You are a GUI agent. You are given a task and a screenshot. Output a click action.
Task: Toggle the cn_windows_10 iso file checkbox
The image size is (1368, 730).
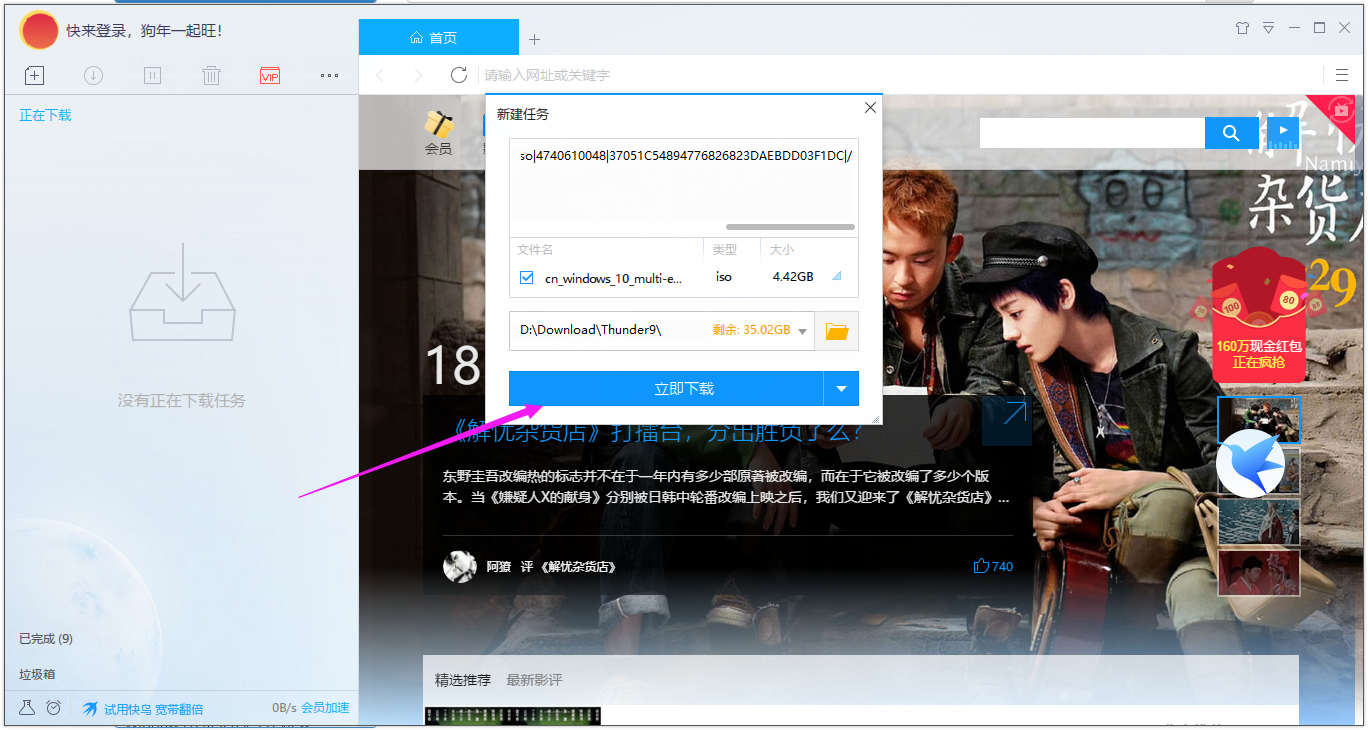point(527,278)
